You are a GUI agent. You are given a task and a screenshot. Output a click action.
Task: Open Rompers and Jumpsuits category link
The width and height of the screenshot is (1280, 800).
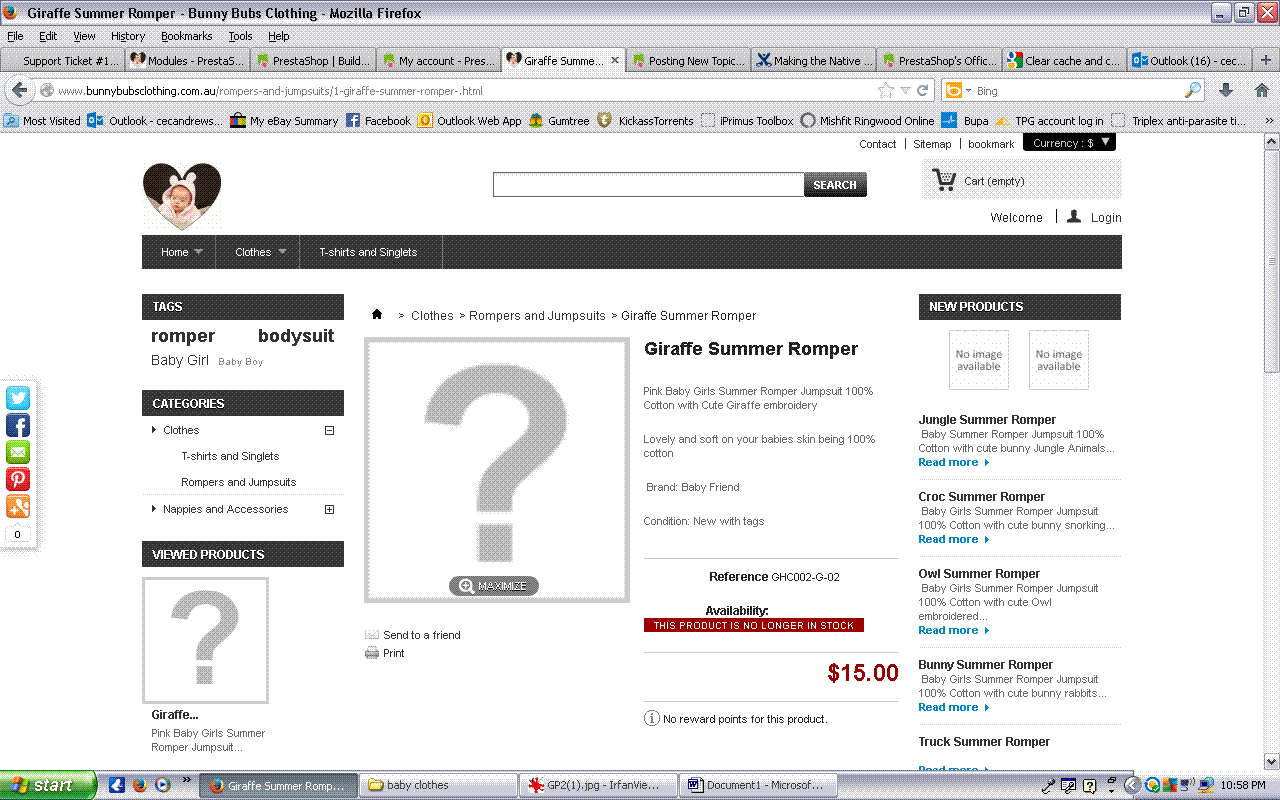pos(239,482)
